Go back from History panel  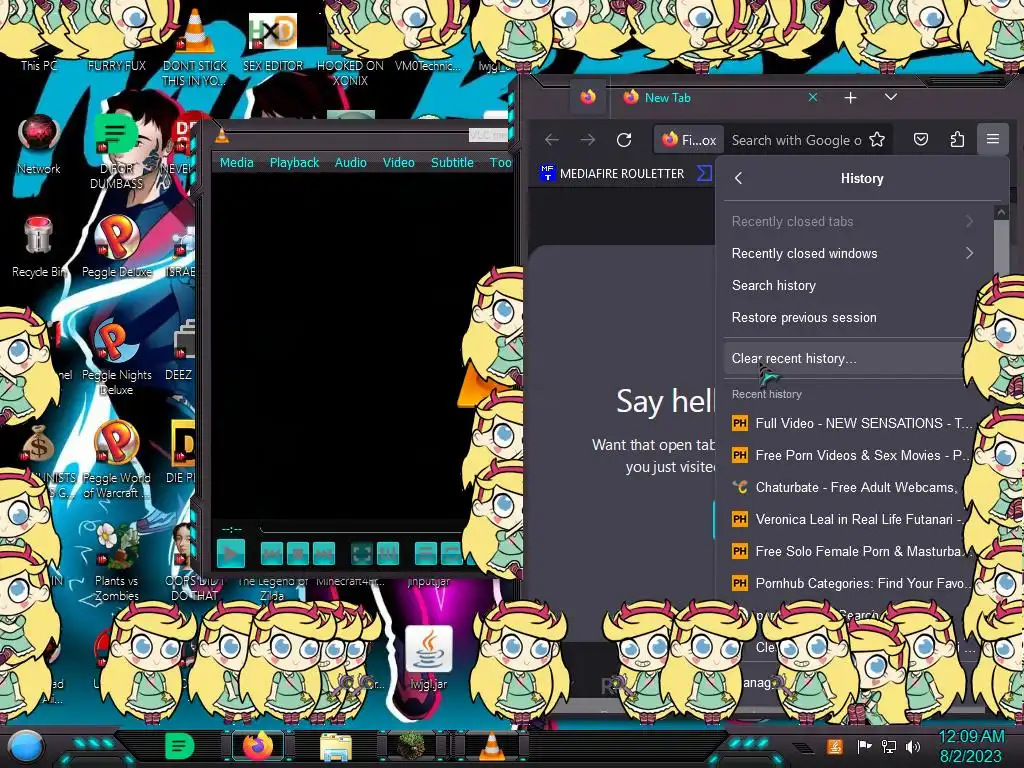(739, 178)
